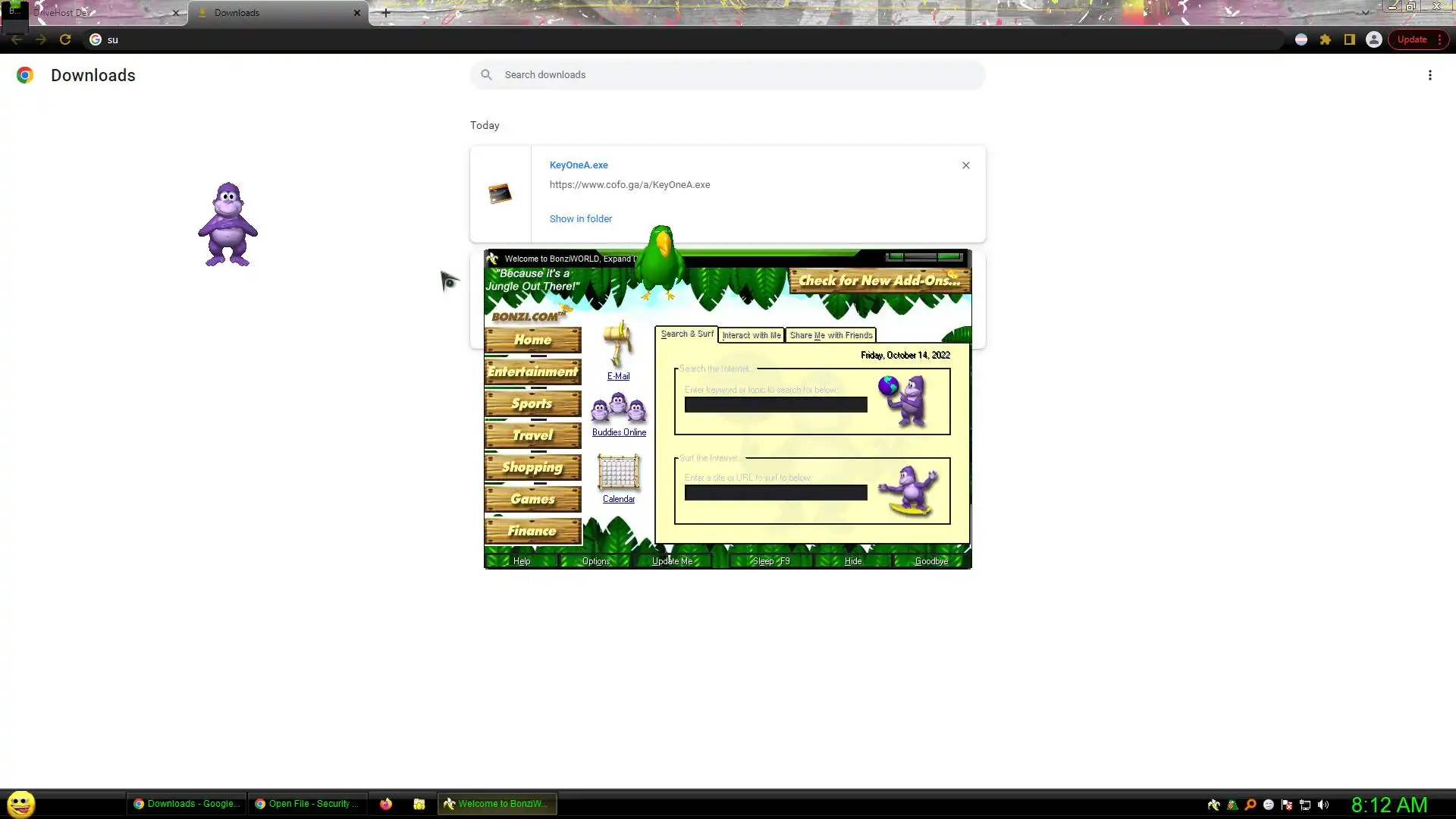Open the Chrome profile avatar icon
Image resolution: width=1456 pixels, height=819 pixels.
[x=1373, y=39]
